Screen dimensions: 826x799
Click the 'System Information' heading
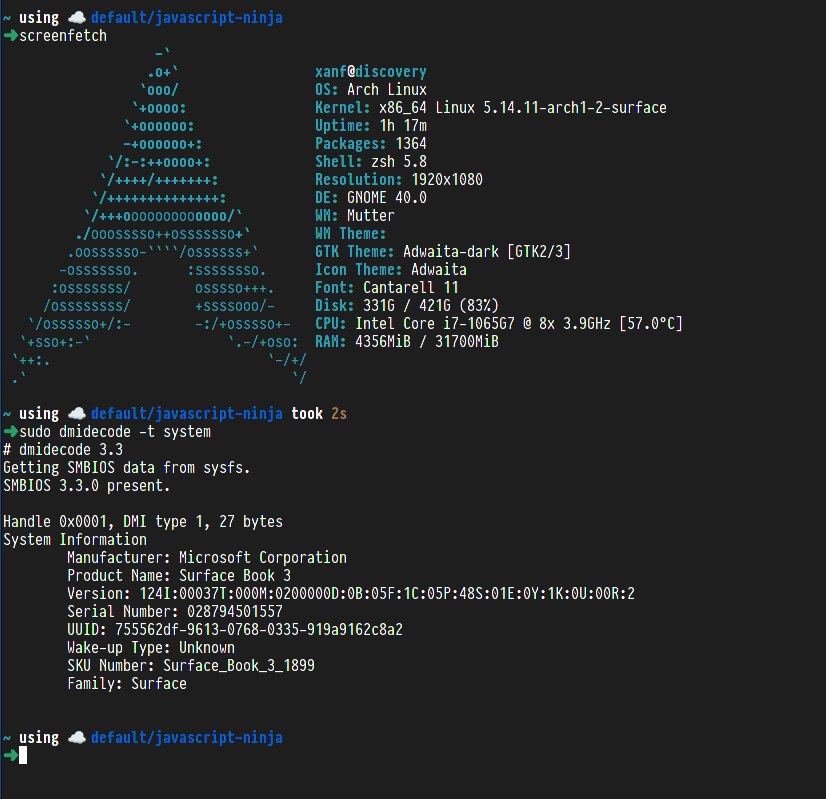coord(75,539)
